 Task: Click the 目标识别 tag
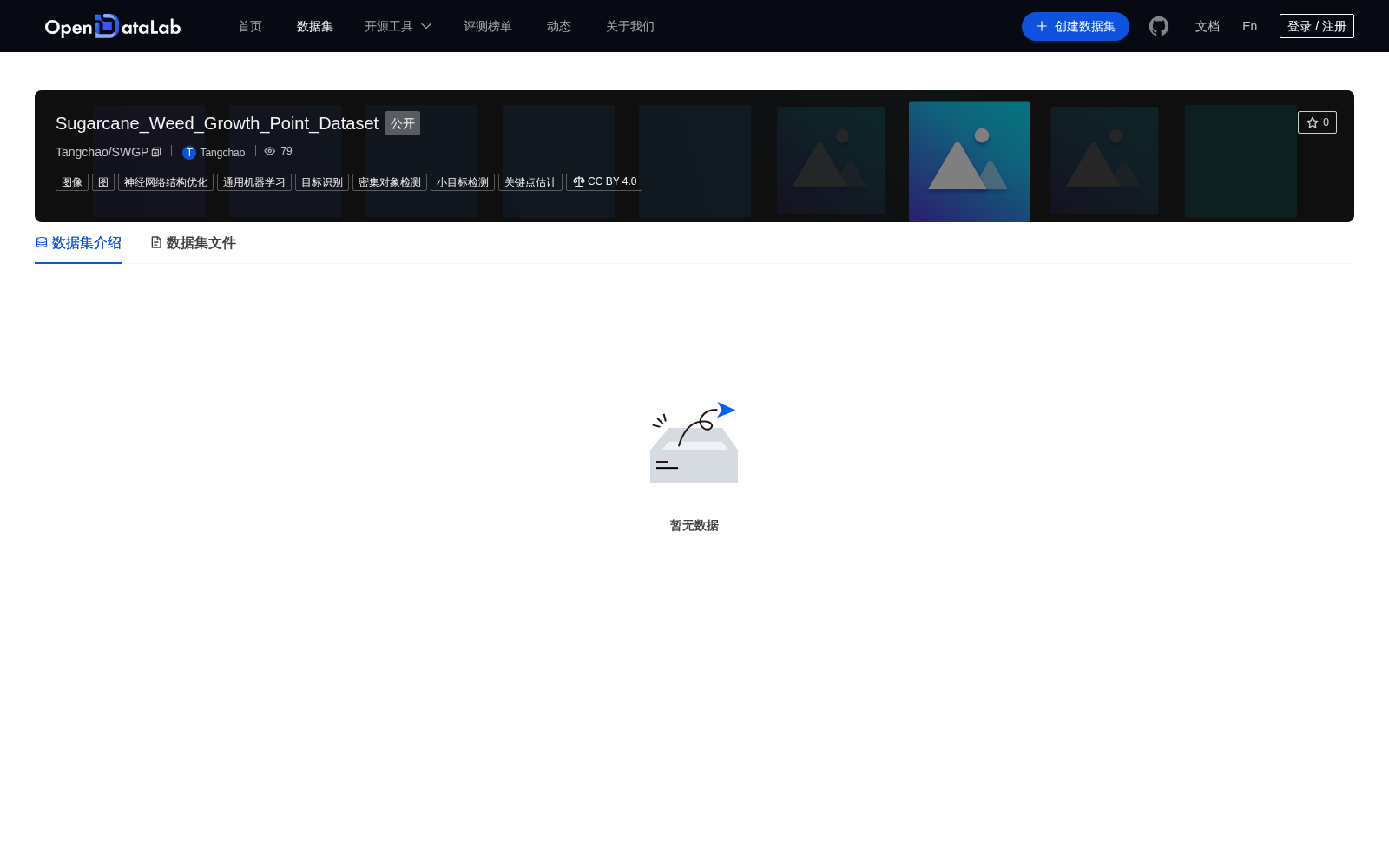(x=322, y=182)
